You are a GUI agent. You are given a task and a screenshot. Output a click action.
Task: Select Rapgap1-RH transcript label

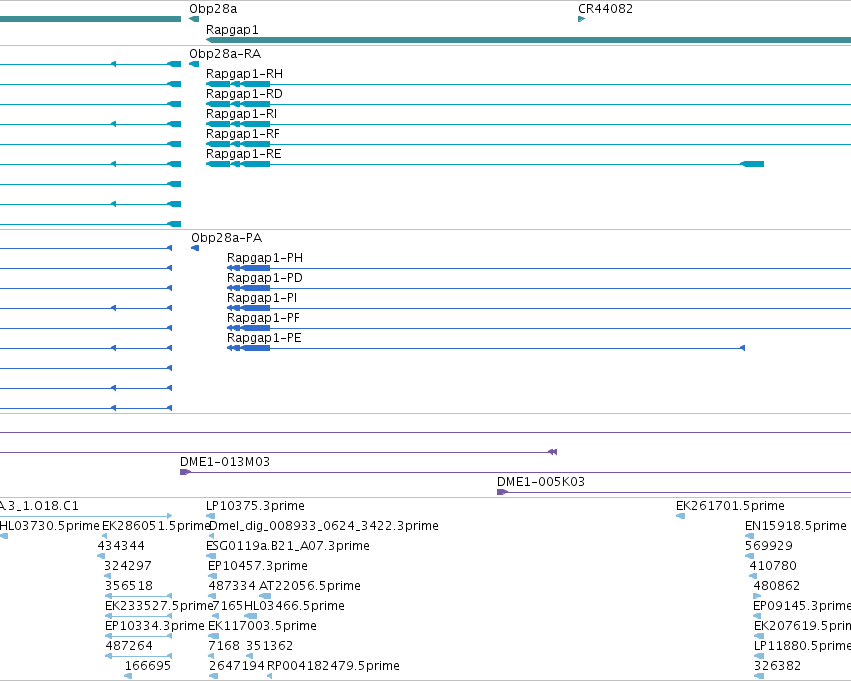(x=244, y=74)
